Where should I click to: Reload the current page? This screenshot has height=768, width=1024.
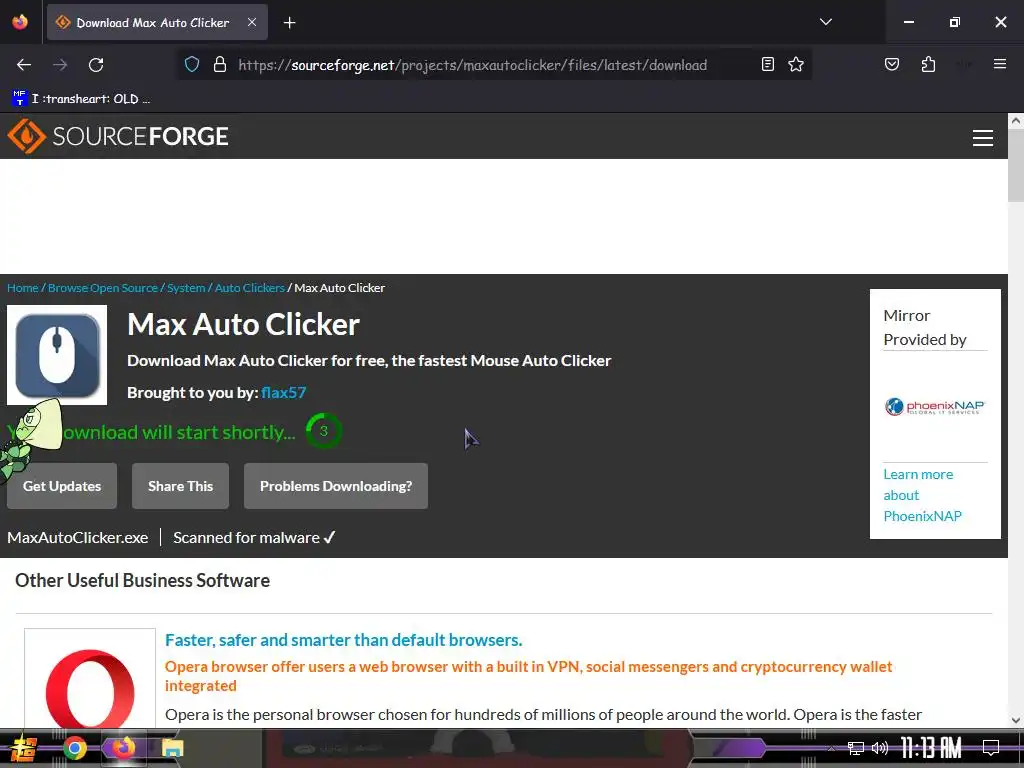96,65
